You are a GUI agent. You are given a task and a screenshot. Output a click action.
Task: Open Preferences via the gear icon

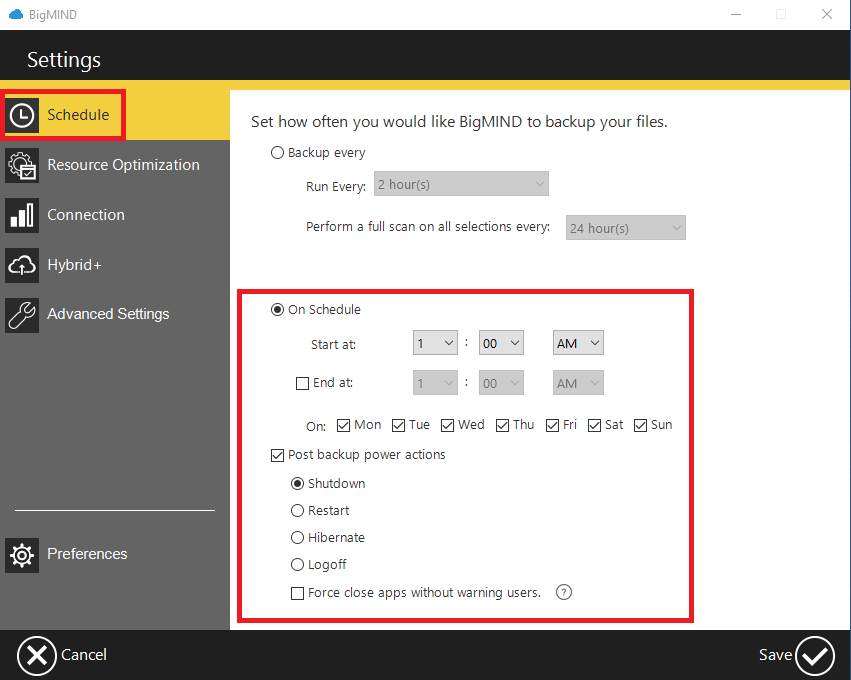point(22,554)
